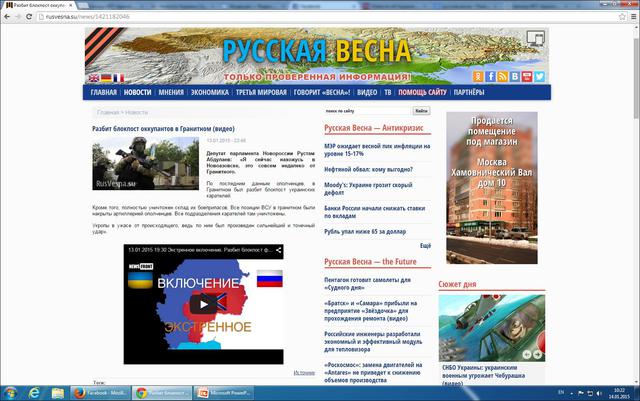Open link СНБО Украины: Чебурашка
Image resolution: width=640 pixels, height=401 pixels.
[x=484, y=375]
